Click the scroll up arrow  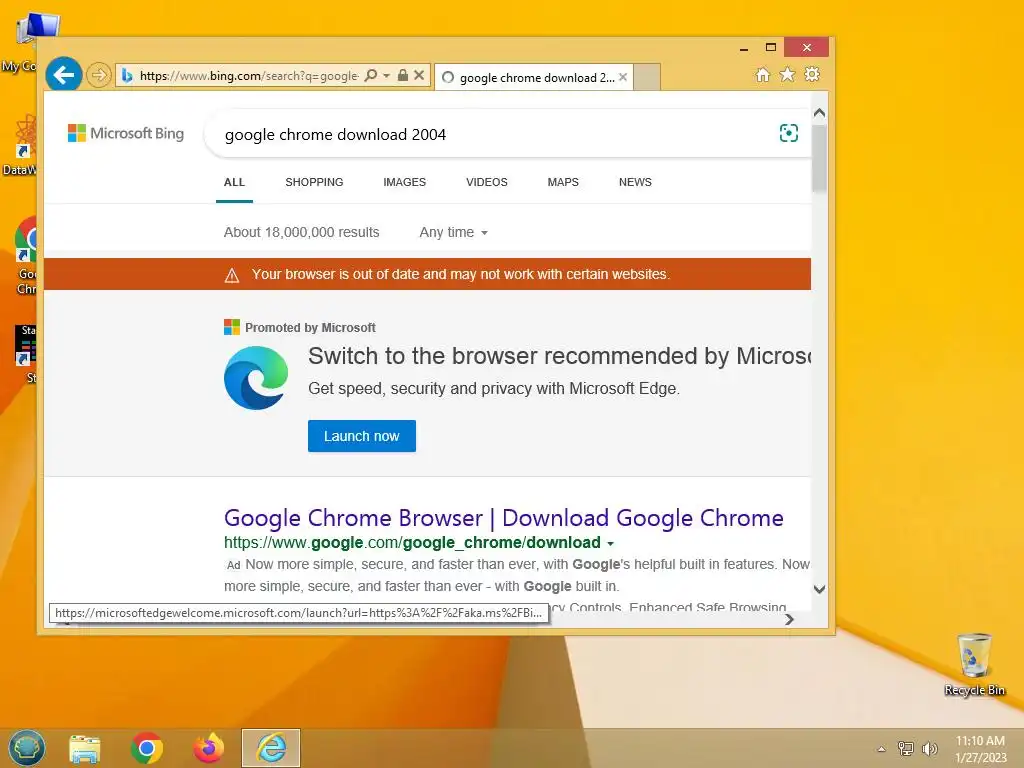click(820, 113)
